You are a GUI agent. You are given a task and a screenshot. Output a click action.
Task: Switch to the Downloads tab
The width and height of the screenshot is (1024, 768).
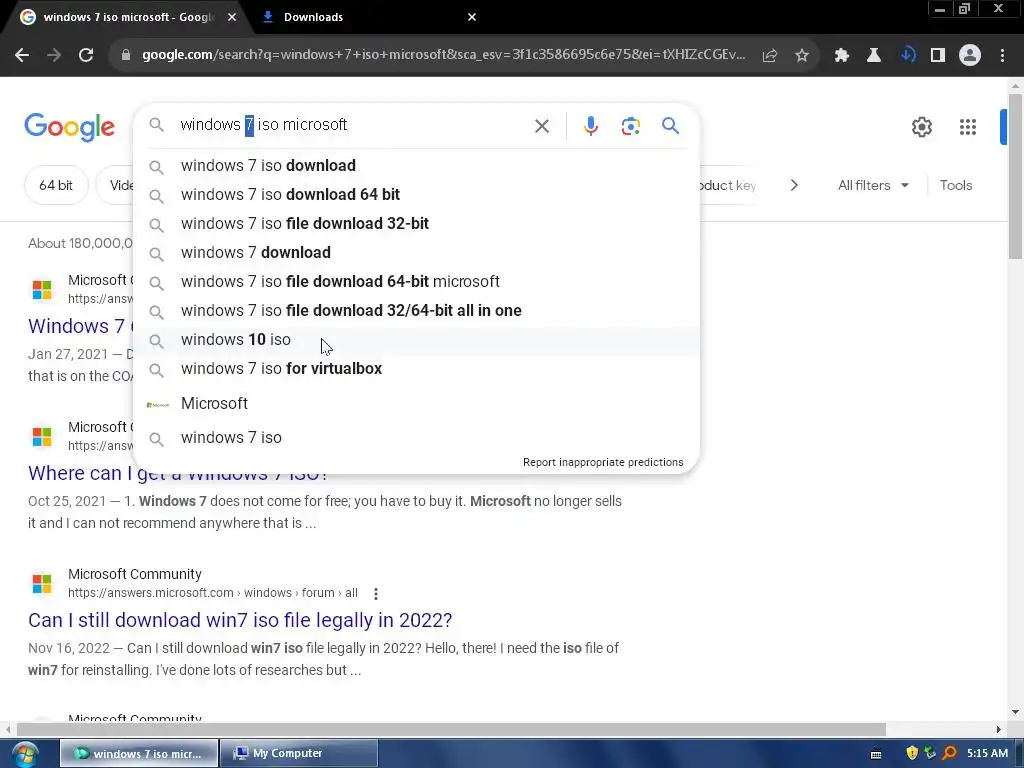[366, 18]
